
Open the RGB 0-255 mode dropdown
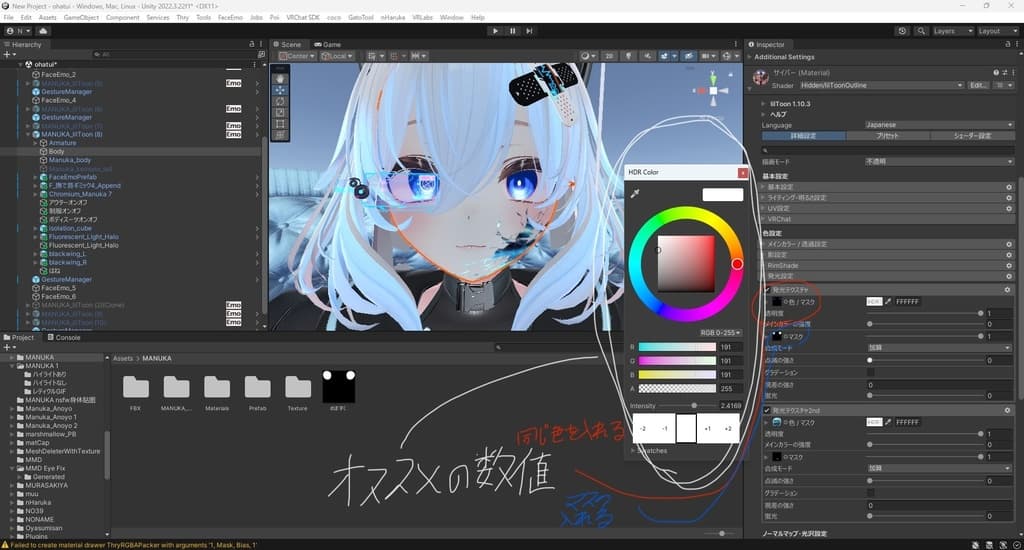720,332
